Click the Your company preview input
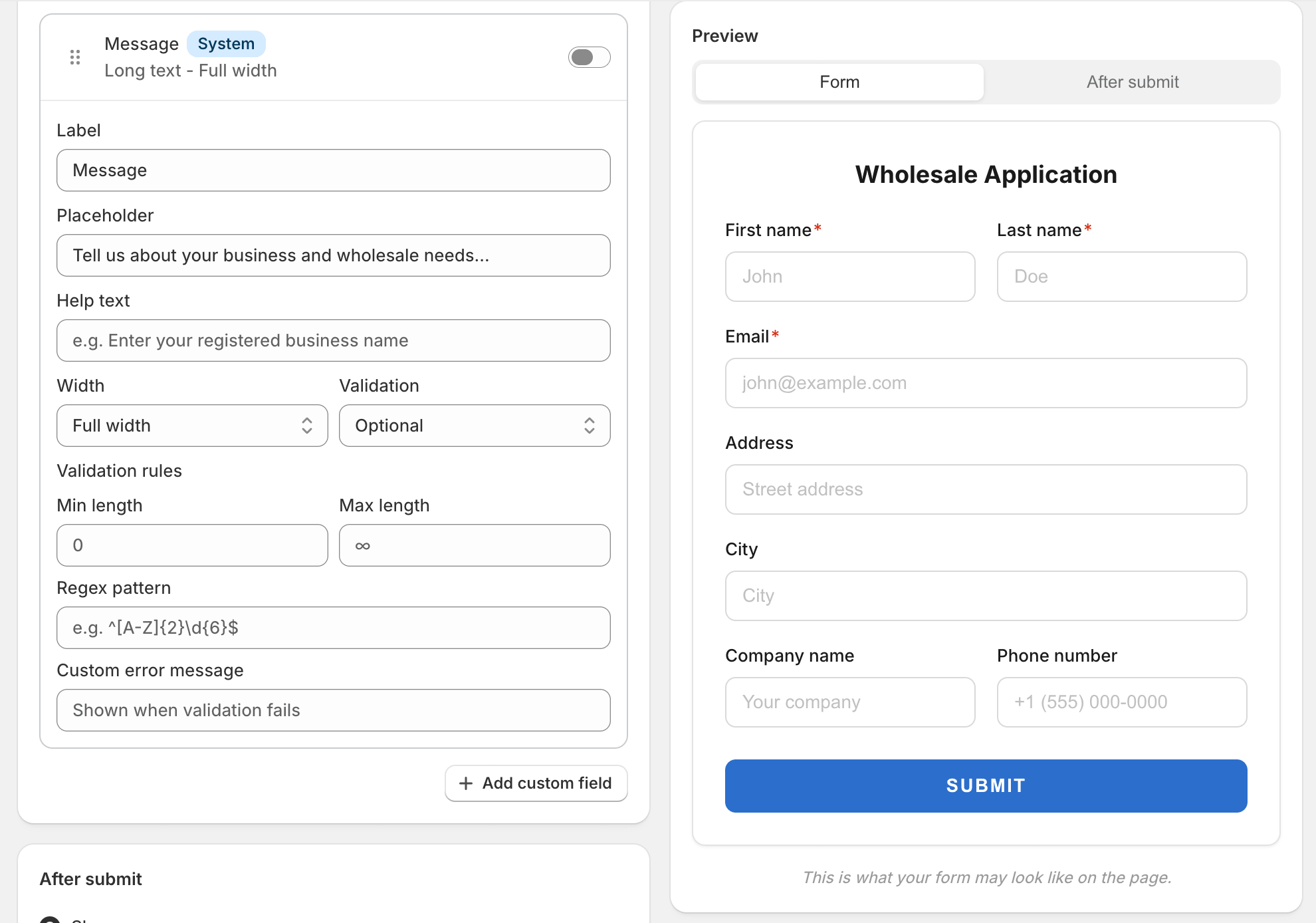The height and width of the screenshot is (923, 1316). 850,702
